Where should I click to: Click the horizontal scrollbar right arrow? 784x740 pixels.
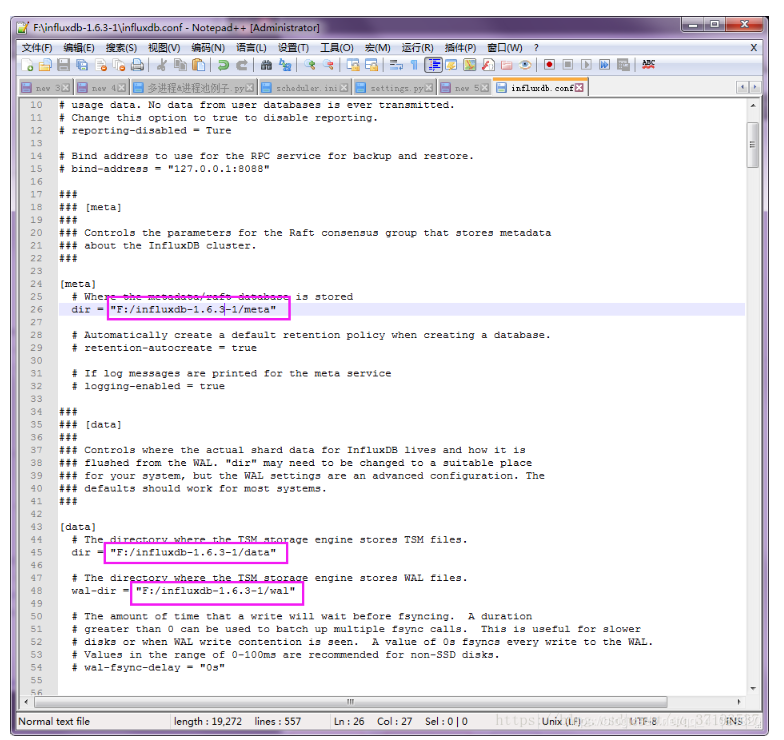point(739,702)
